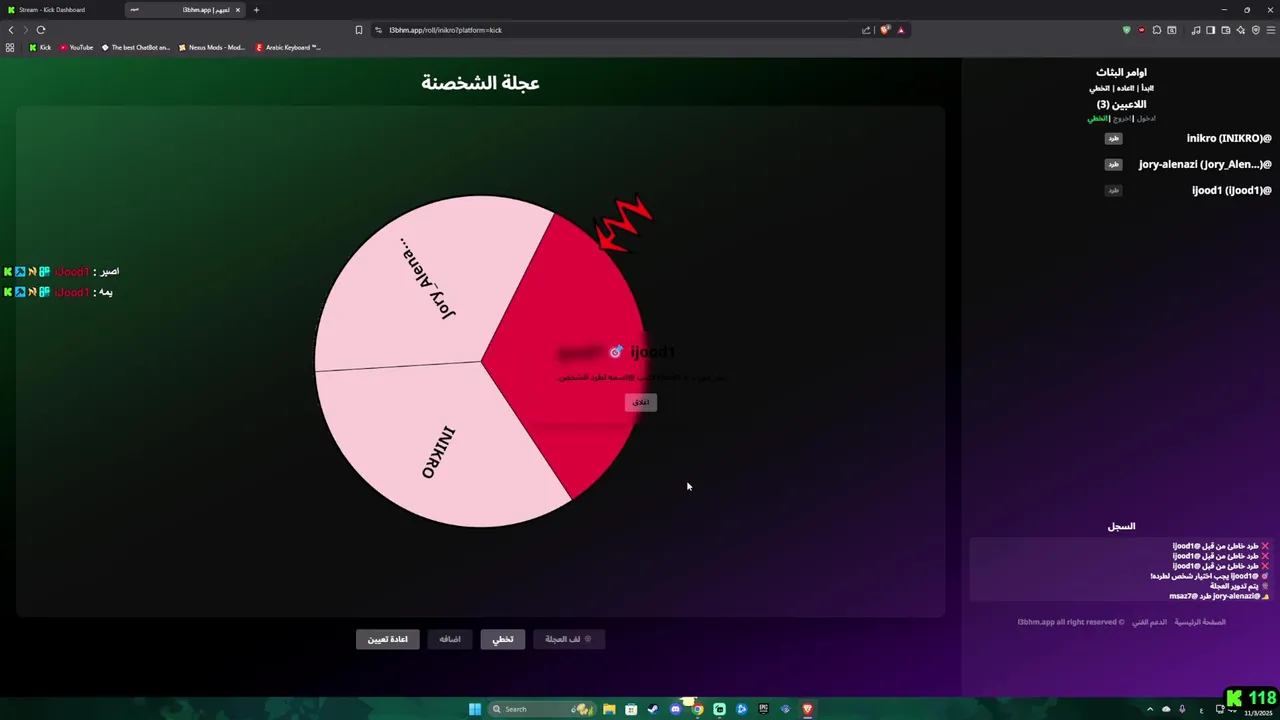Click the اللاعبين (3) players heading
The image size is (1280, 720).
(x=1121, y=104)
